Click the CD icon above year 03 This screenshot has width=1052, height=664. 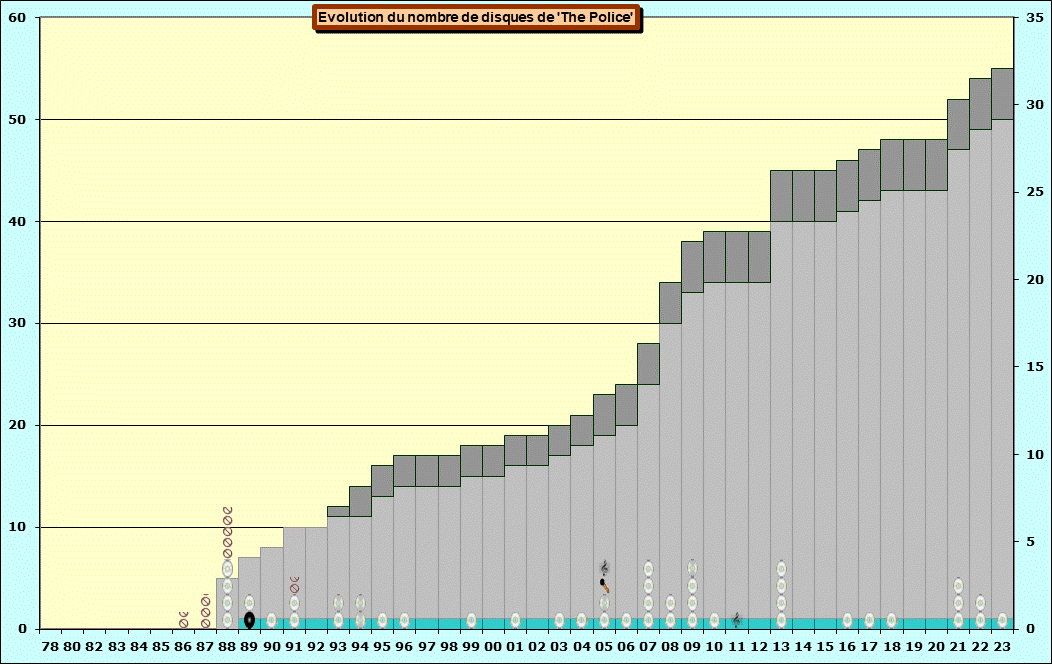[x=560, y=620]
